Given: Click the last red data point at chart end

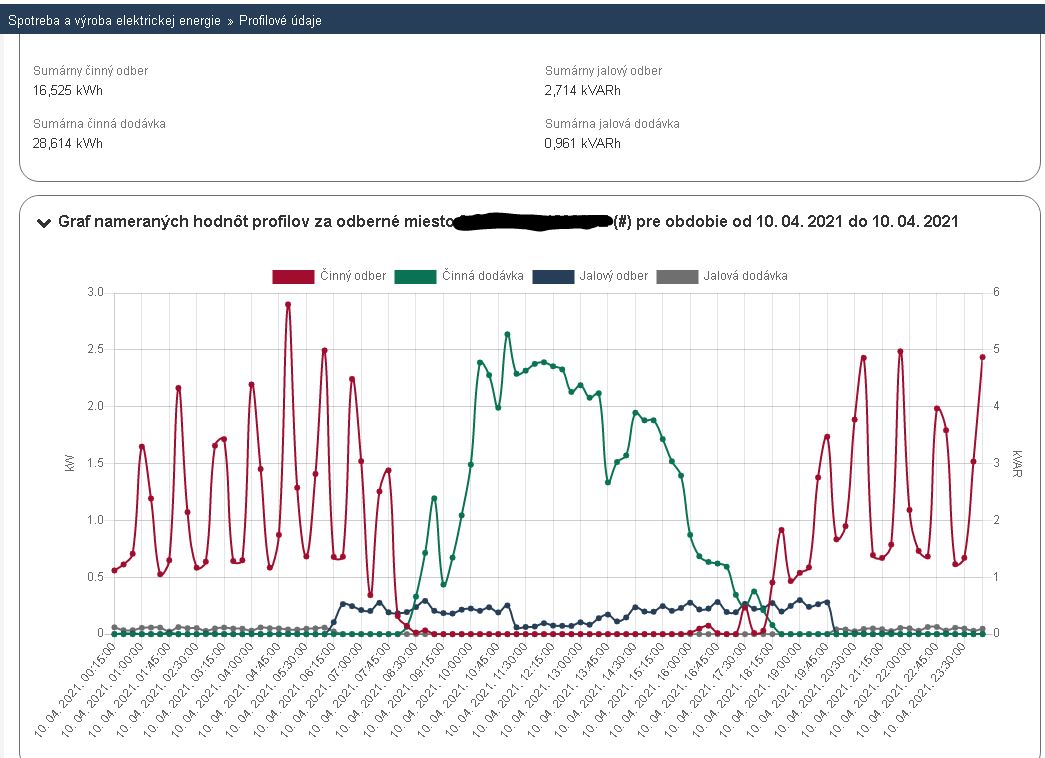Looking at the screenshot, I should pyautogui.click(x=983, y=357).
